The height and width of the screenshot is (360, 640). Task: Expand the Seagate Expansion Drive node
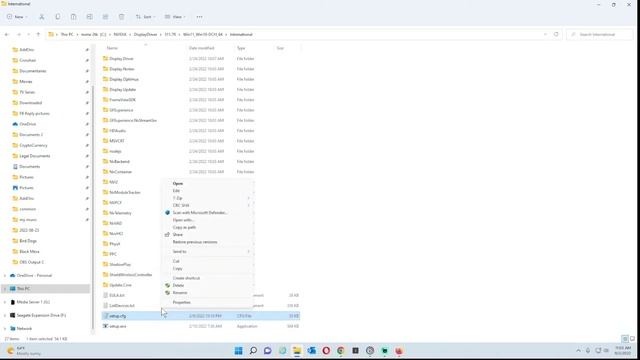pyautogui.click(x=5, y=315)
